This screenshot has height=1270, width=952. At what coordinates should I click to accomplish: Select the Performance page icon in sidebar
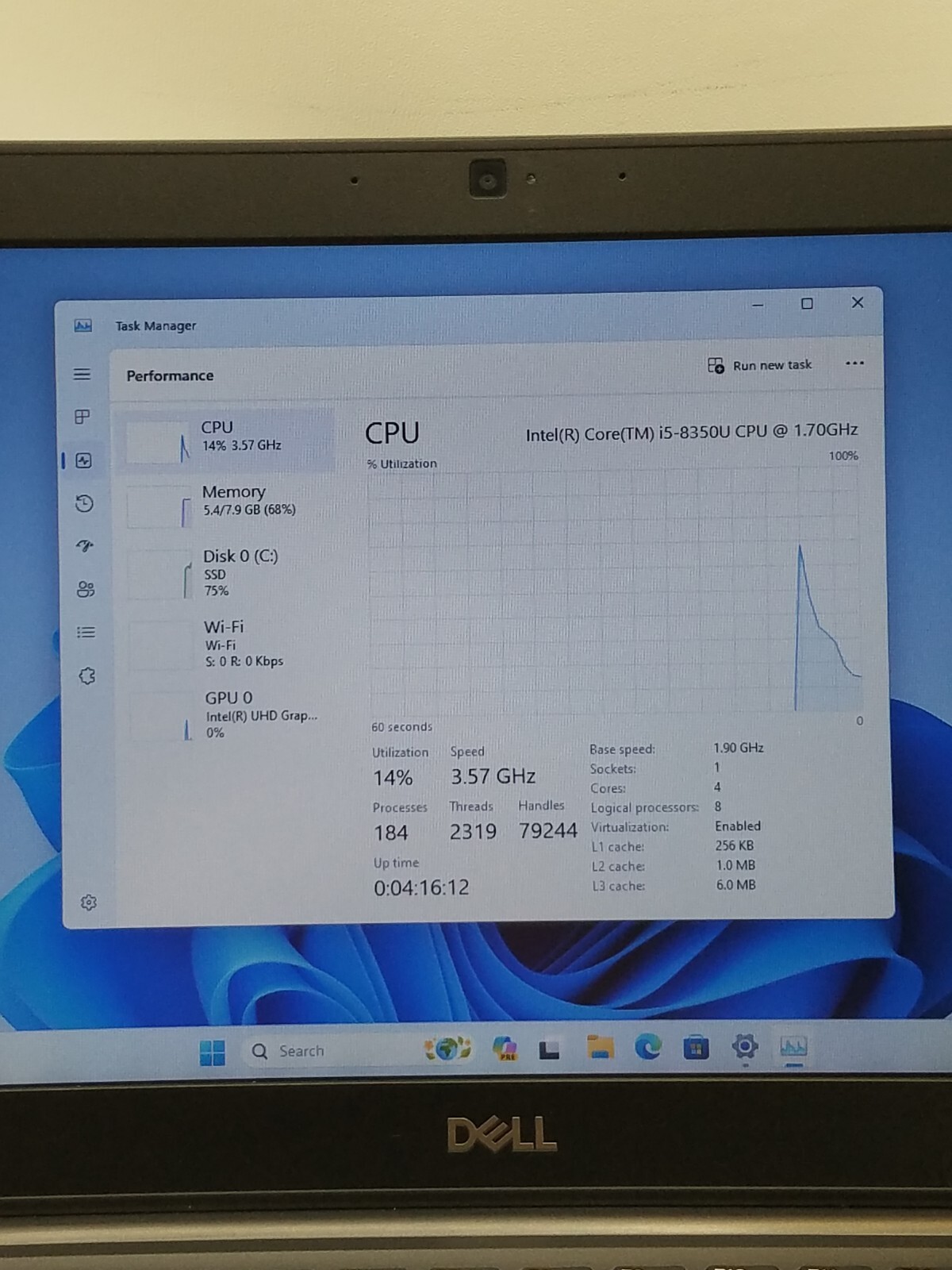coord(83,460)
